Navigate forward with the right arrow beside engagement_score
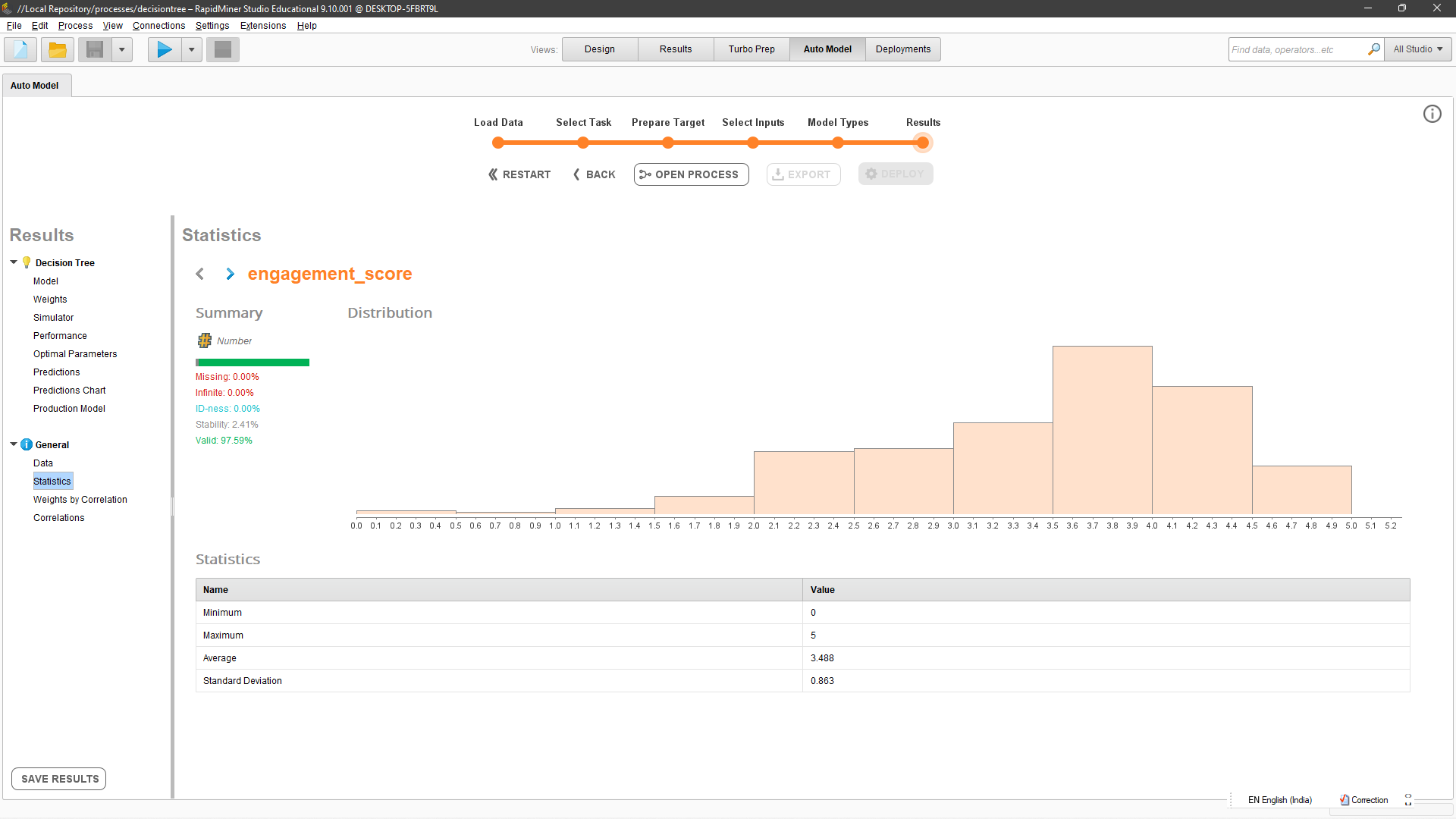The image size is (1456, 819). [229, 274]
